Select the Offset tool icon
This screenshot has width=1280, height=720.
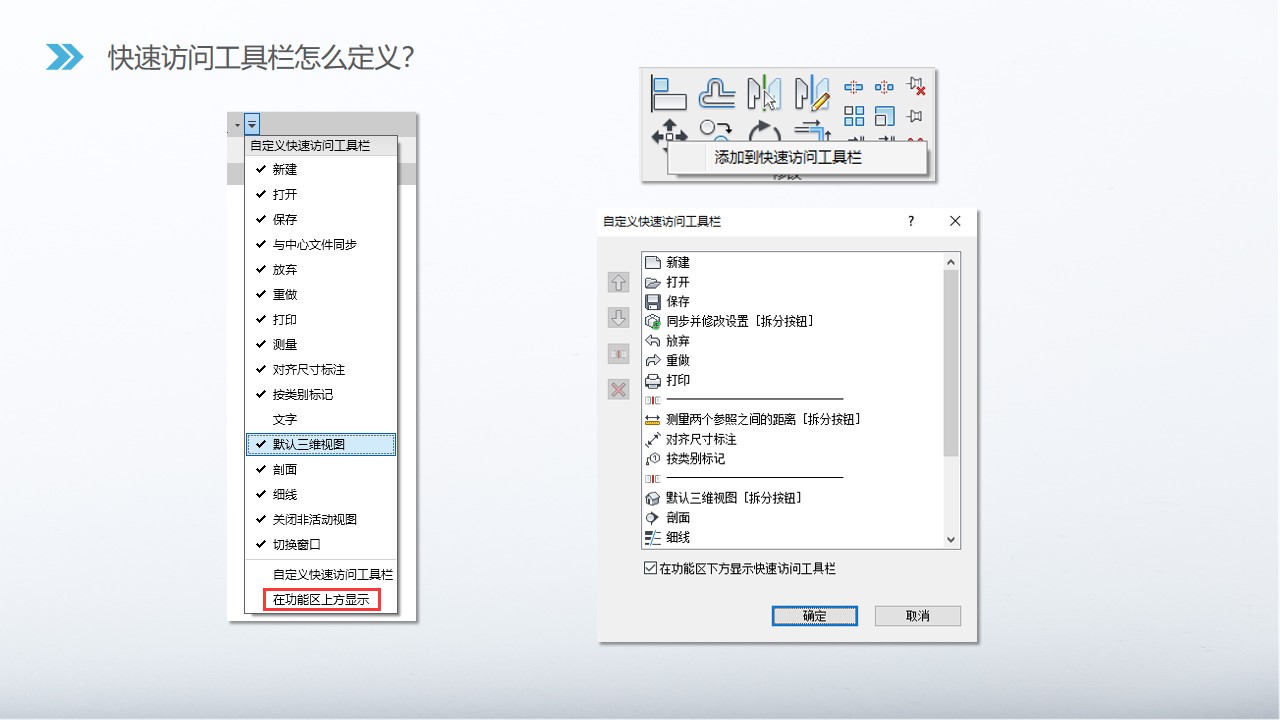[x=717, y=93]
